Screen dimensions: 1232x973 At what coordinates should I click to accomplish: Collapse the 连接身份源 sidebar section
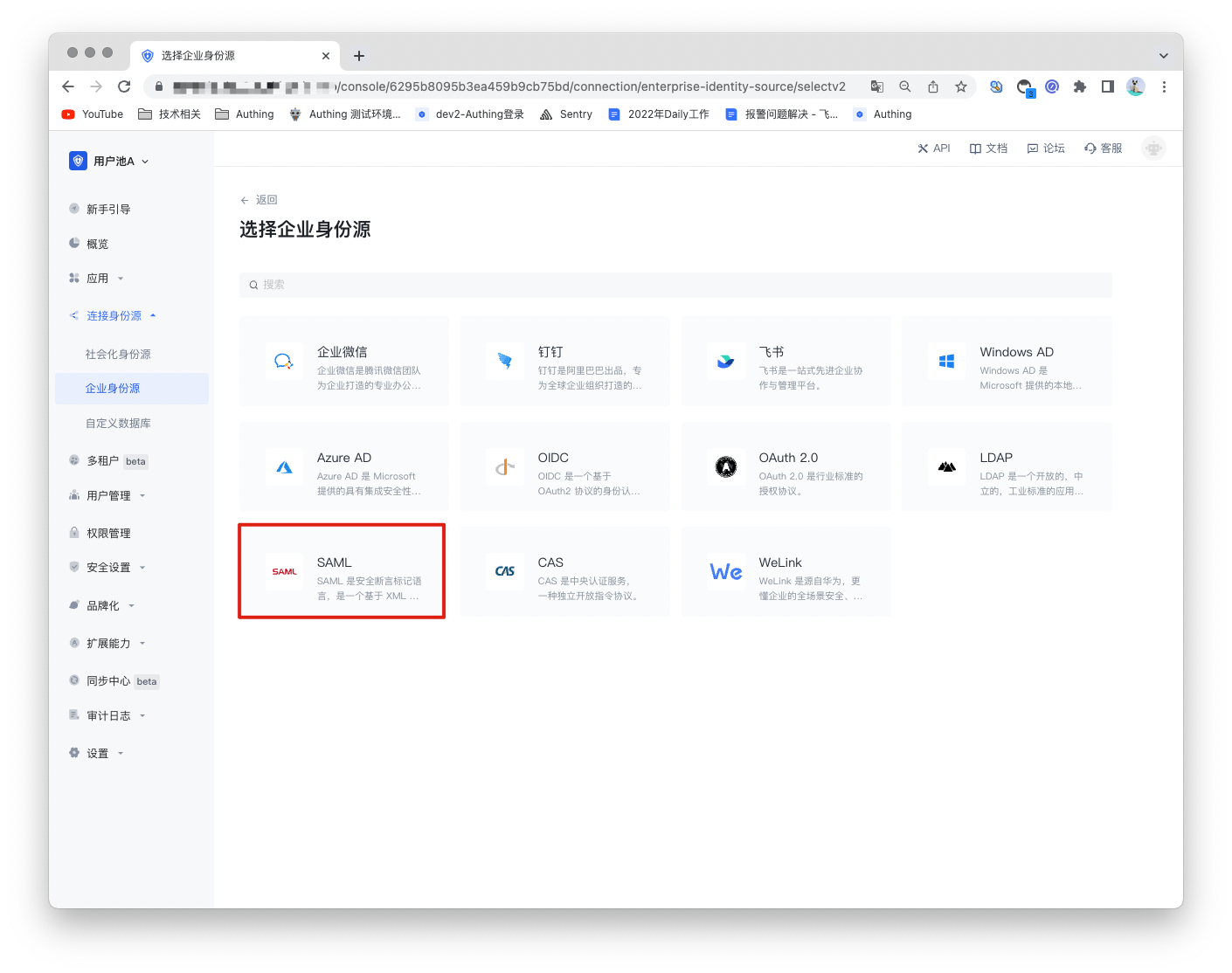coord(114,315)
